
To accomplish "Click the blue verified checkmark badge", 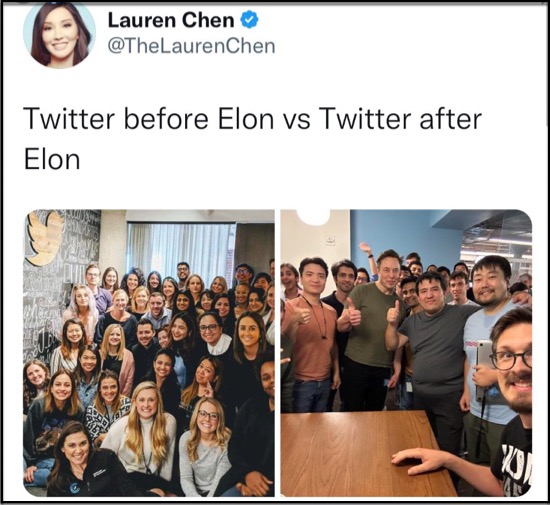I will [x=249, y=20].
